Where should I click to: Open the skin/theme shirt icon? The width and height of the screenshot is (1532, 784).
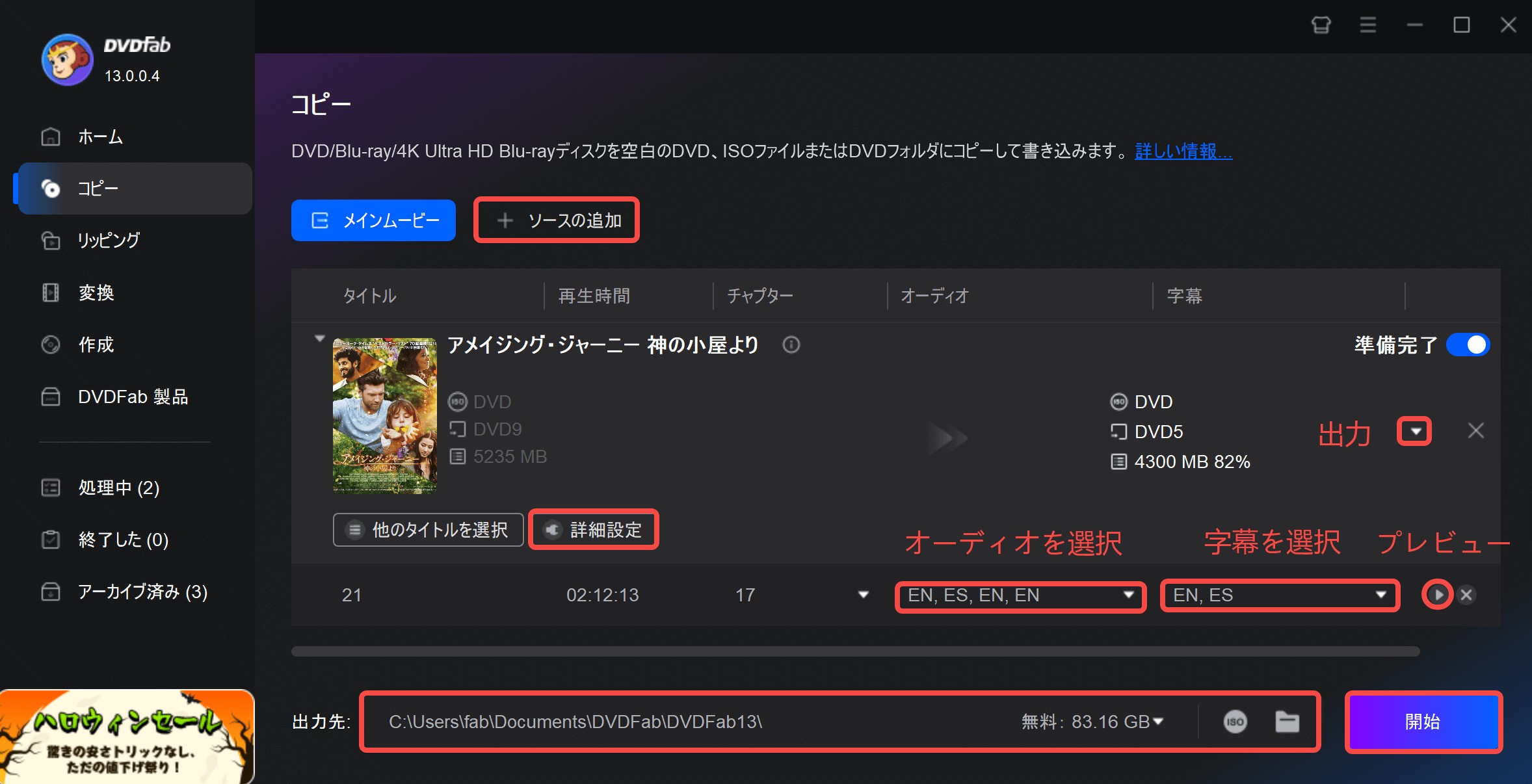click(1321, 25)
